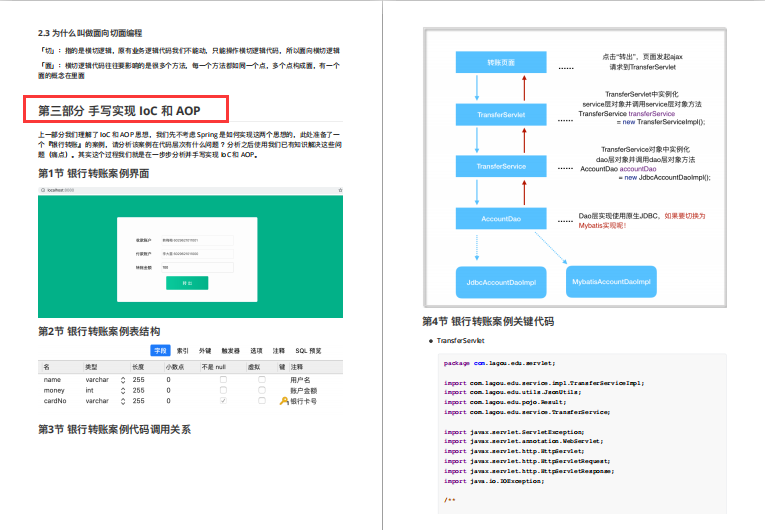Click the 小数点 column header
This screenshot has height=530, width=765.
175,367
